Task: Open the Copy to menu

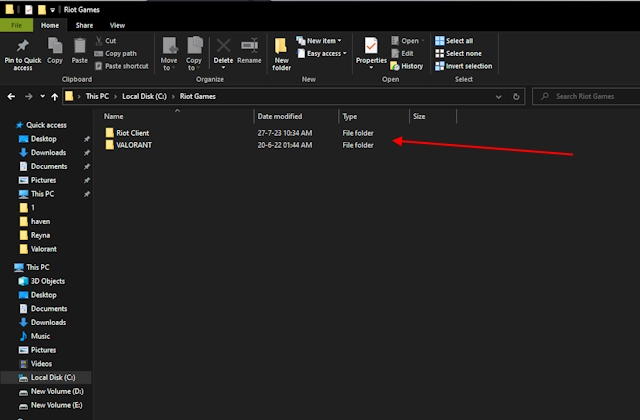Action: point(194,54)
